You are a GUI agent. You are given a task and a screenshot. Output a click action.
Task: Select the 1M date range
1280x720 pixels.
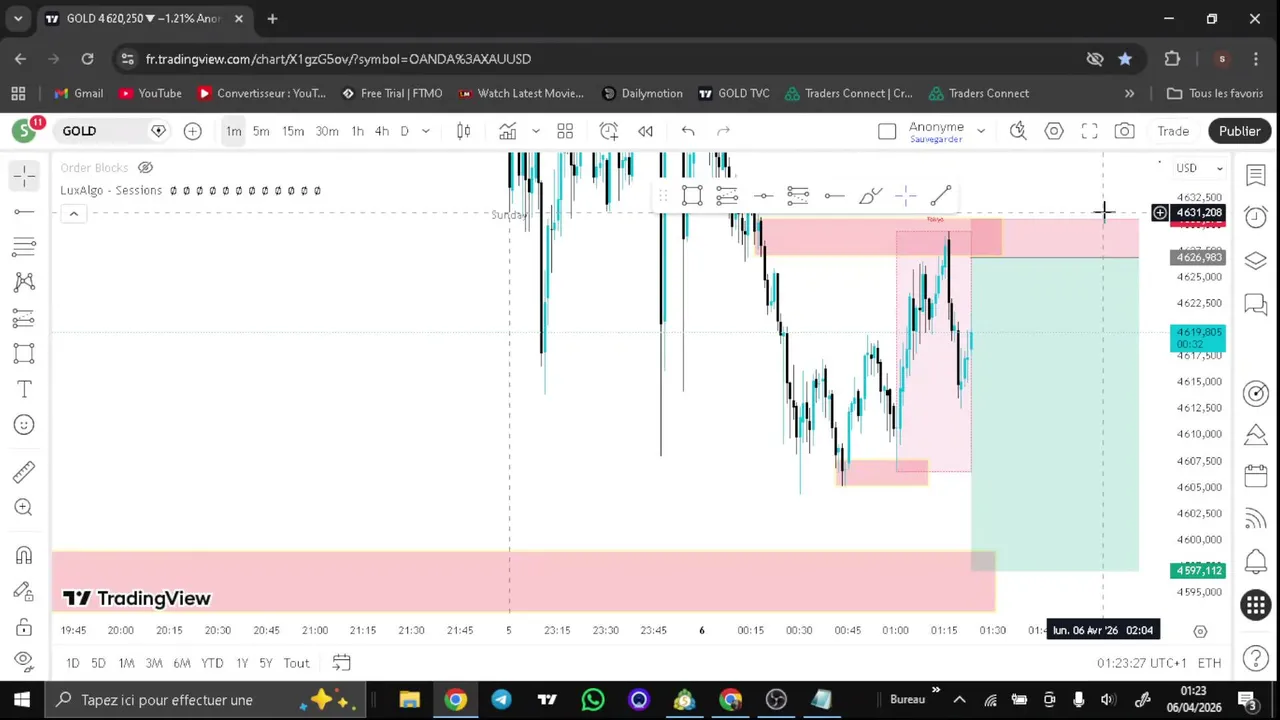[126, 663]
